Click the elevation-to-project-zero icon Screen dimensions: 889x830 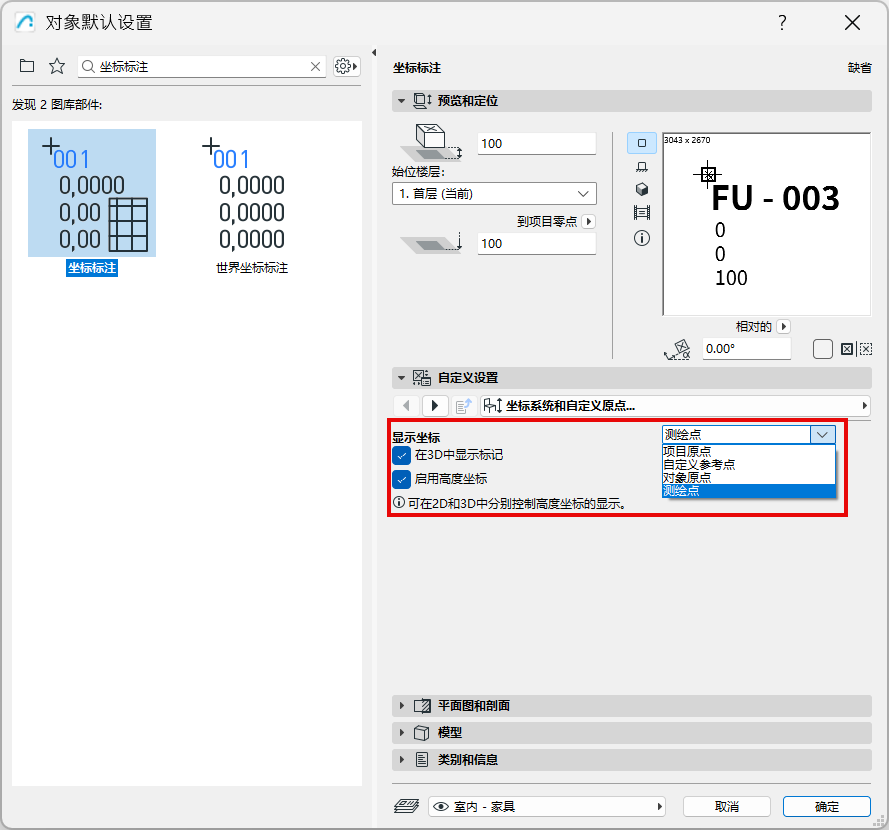(x=431, y=243)
